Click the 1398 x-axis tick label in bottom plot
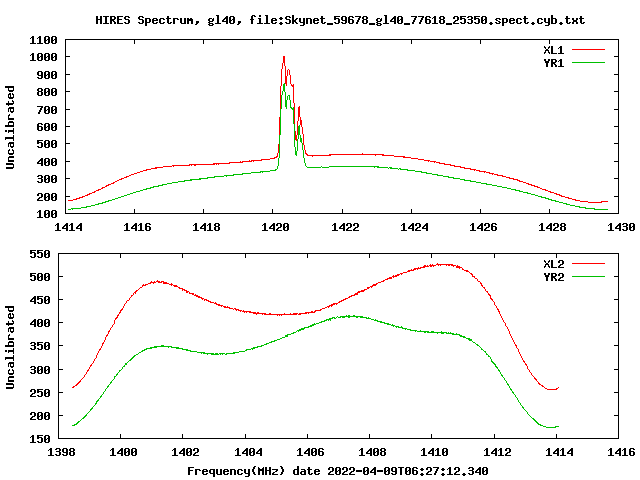 [x=61, y=452]
